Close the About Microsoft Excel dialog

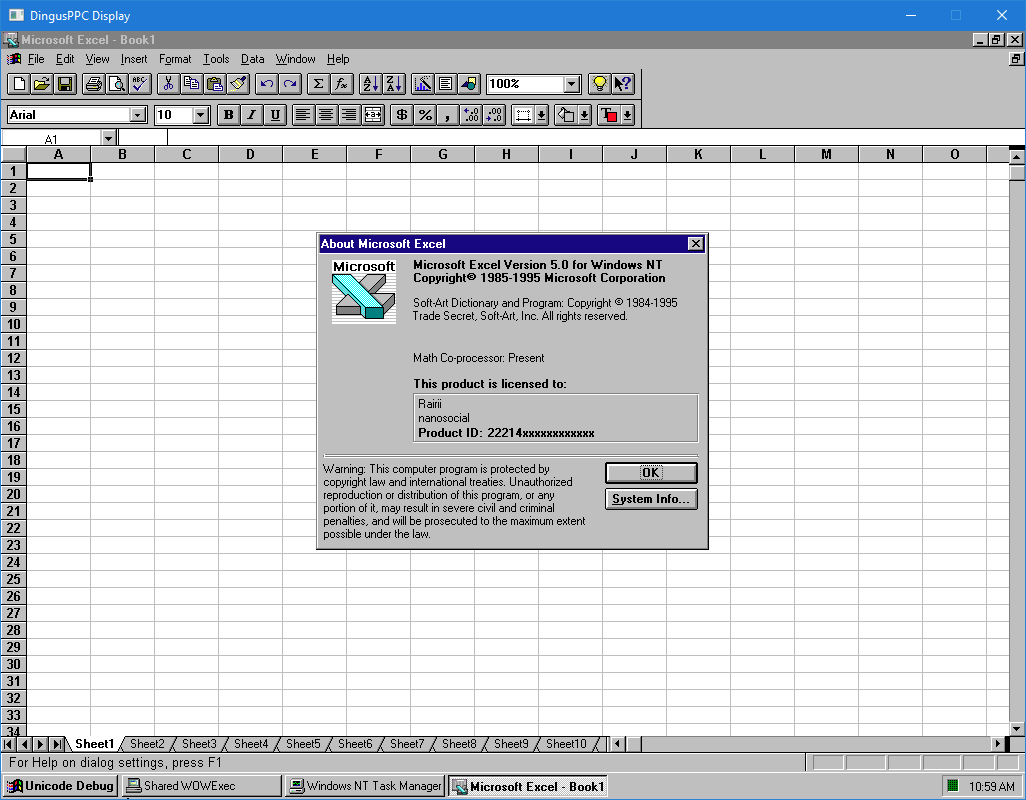(696, 244)
